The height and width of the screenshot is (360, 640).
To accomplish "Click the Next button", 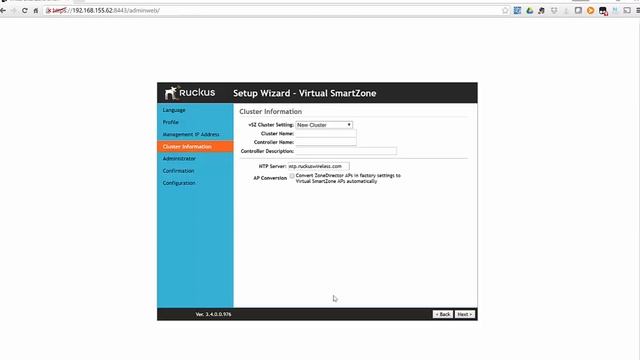I will 465,314.
